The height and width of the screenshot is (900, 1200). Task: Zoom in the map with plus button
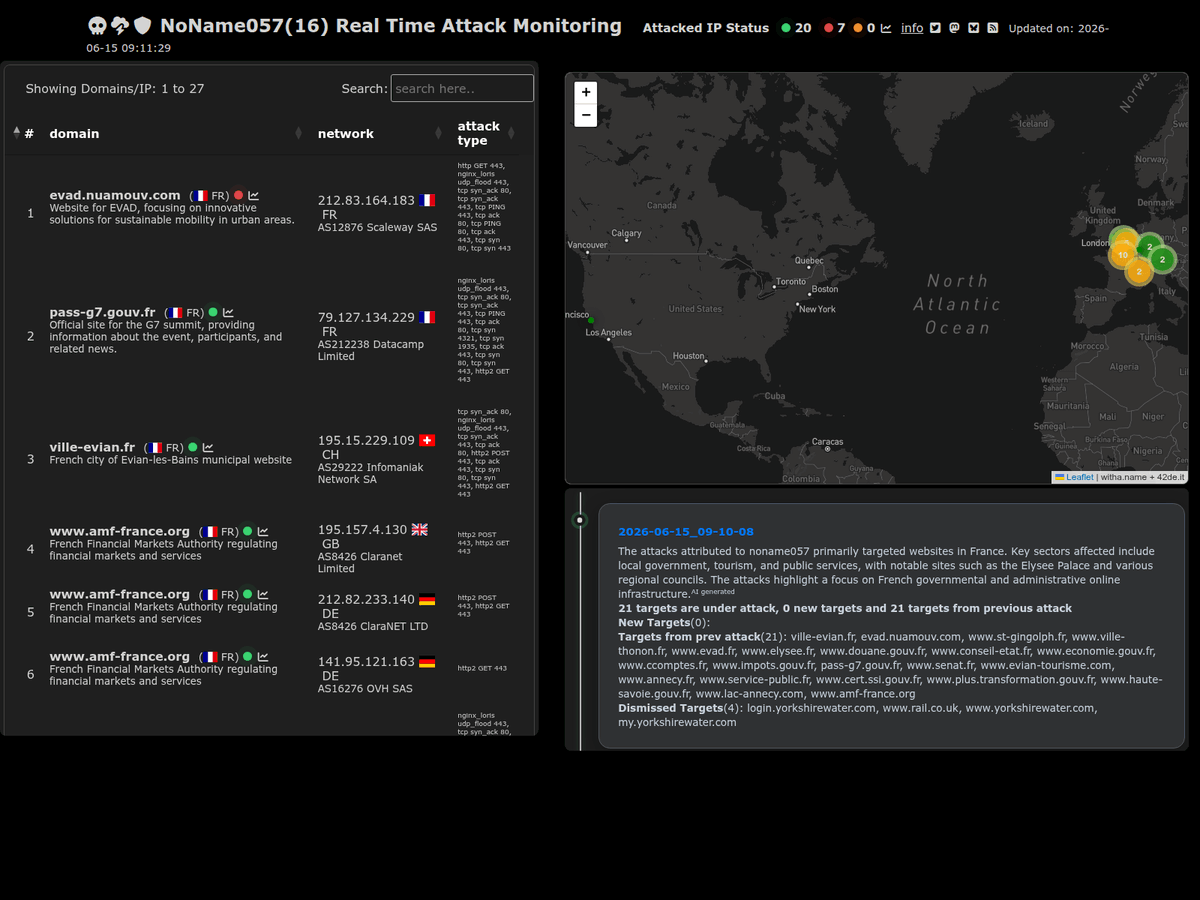pos(586,92)
